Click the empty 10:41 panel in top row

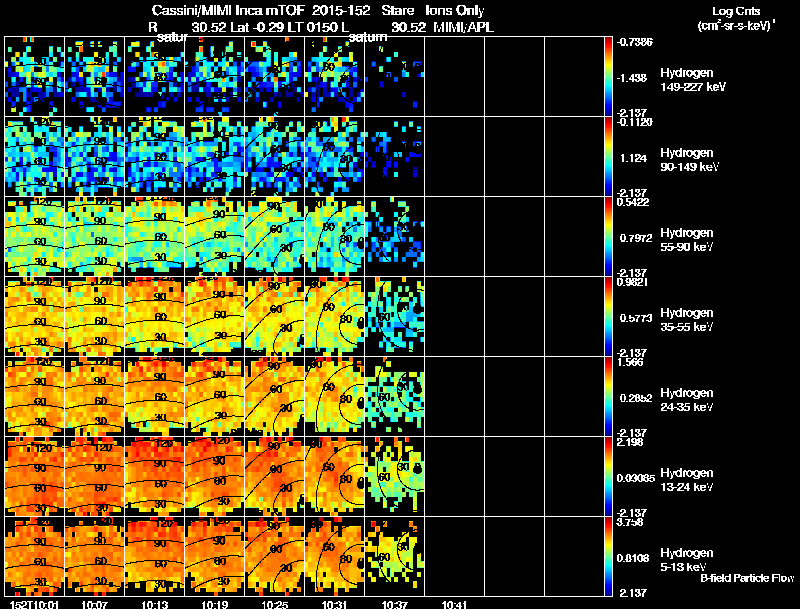coord(455,77)
